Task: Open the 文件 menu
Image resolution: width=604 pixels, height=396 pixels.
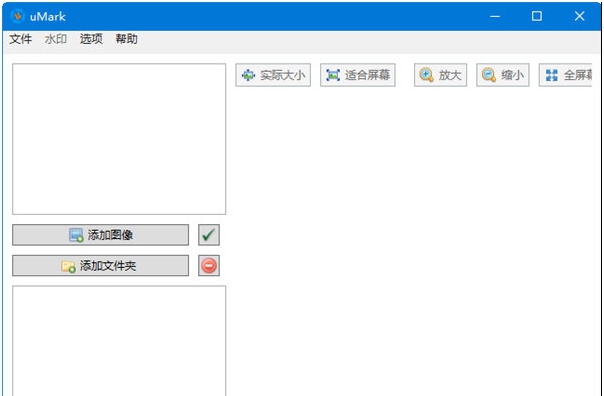Action: coord(21,39)
